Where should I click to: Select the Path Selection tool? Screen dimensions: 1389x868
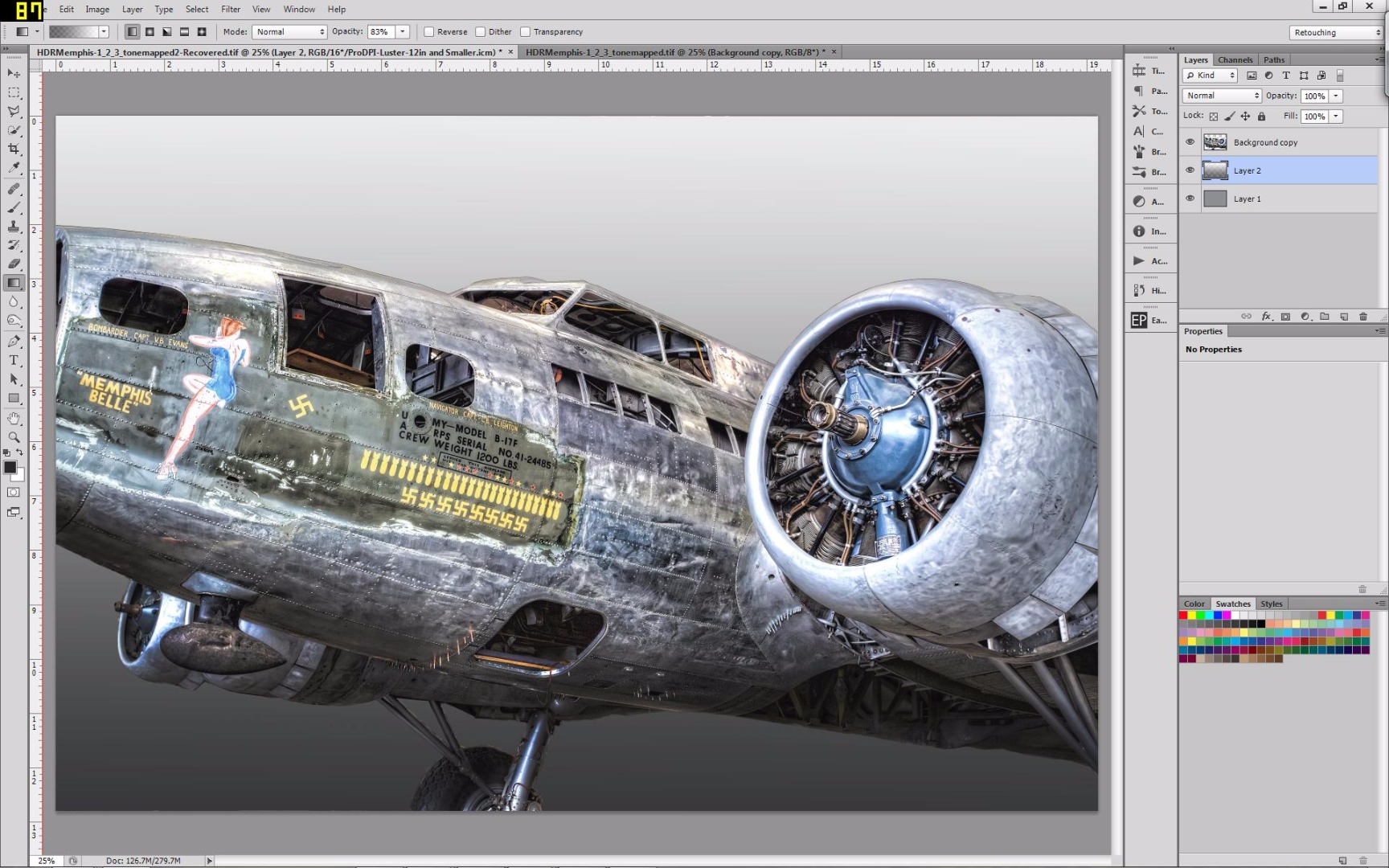(14, 379)
